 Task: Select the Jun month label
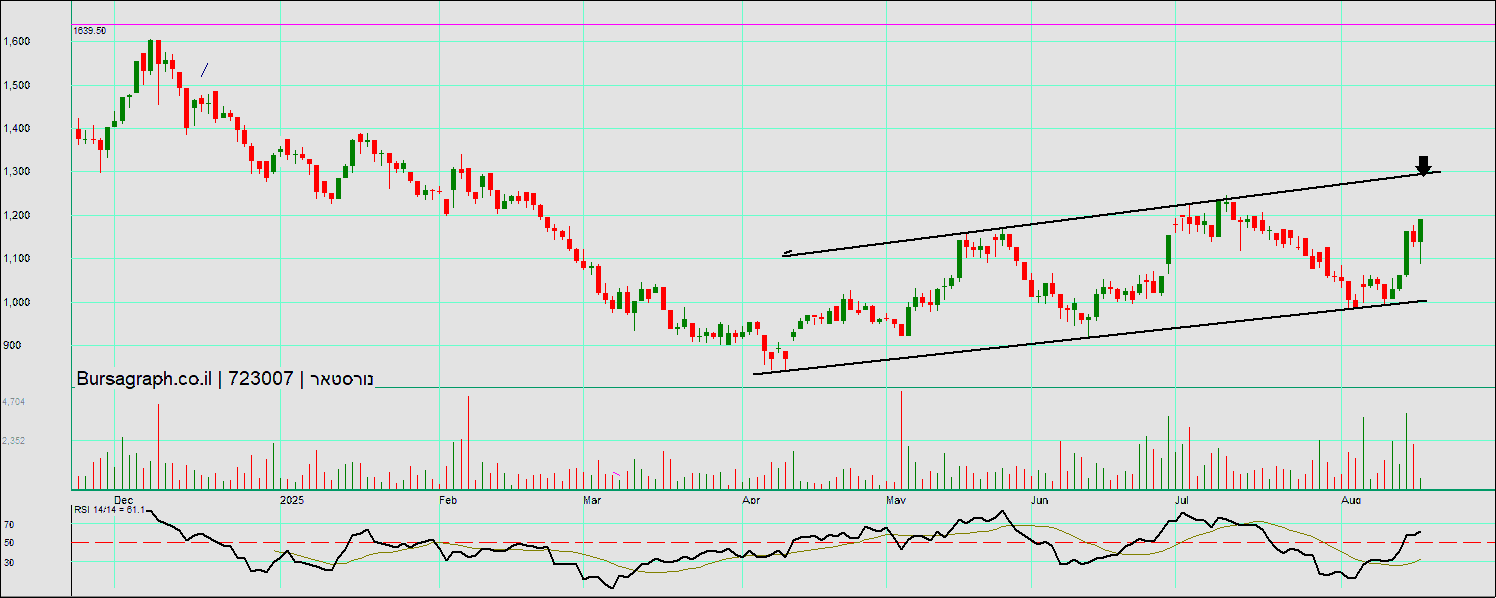tap(1040, 499)
